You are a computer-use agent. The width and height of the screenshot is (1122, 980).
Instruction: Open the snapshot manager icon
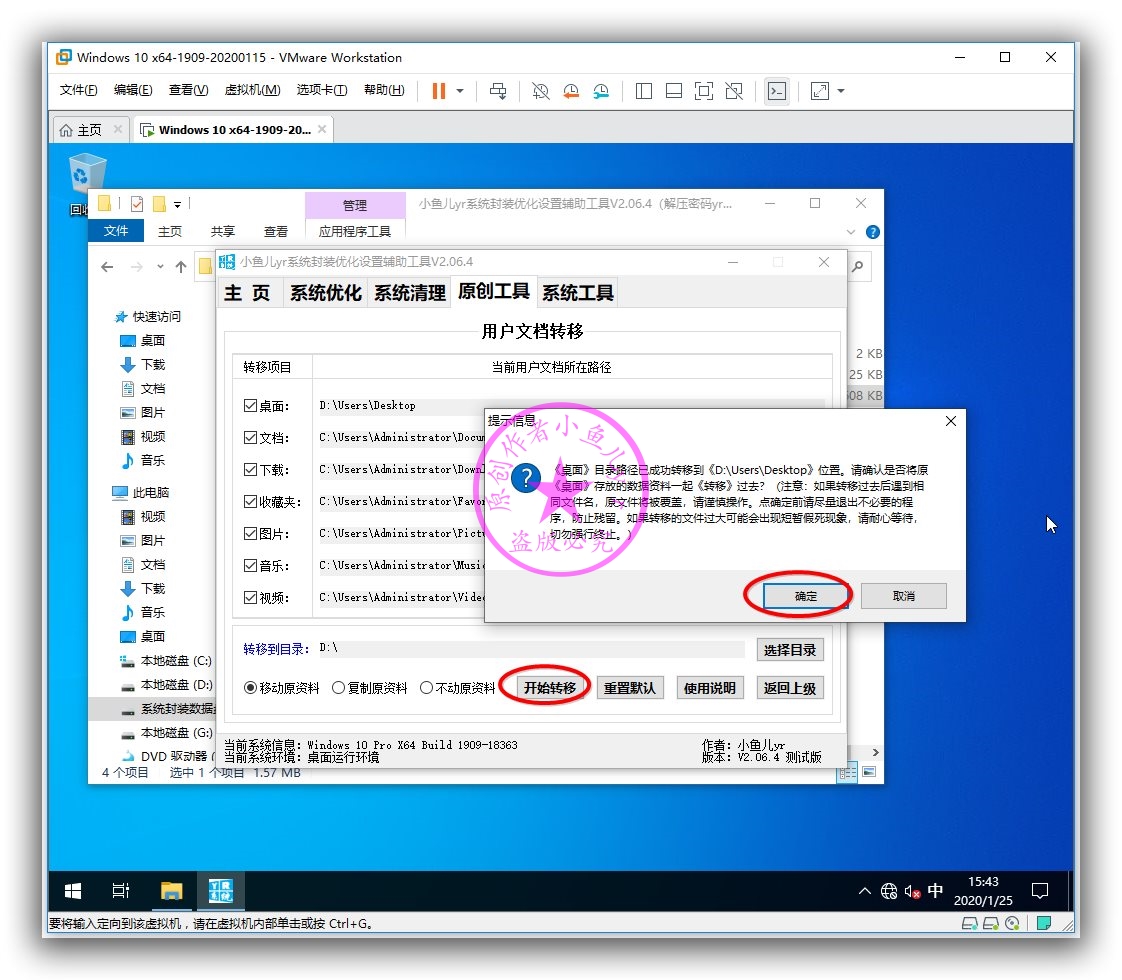601,91
